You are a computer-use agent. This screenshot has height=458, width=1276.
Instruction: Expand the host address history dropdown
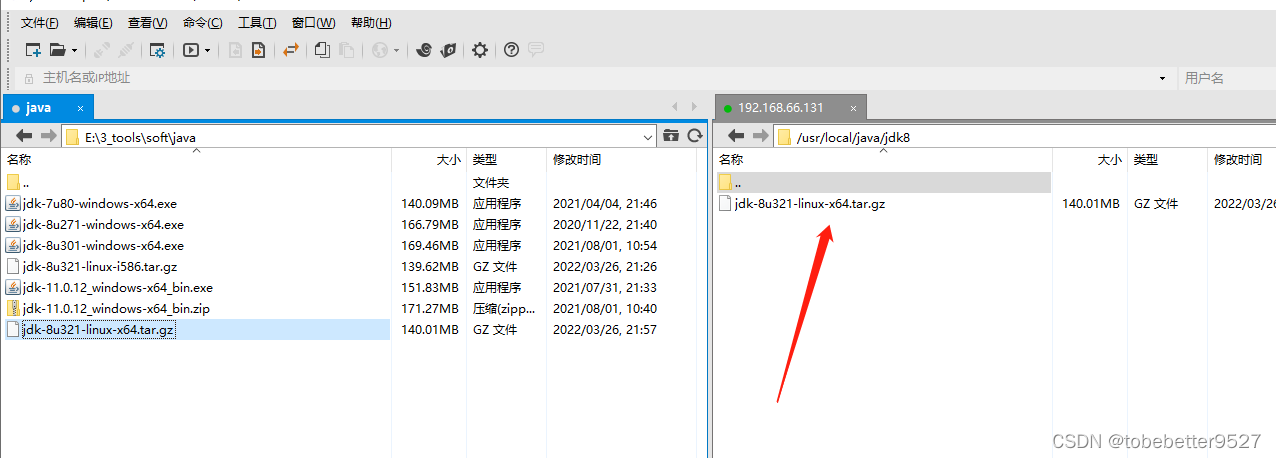1162,78
